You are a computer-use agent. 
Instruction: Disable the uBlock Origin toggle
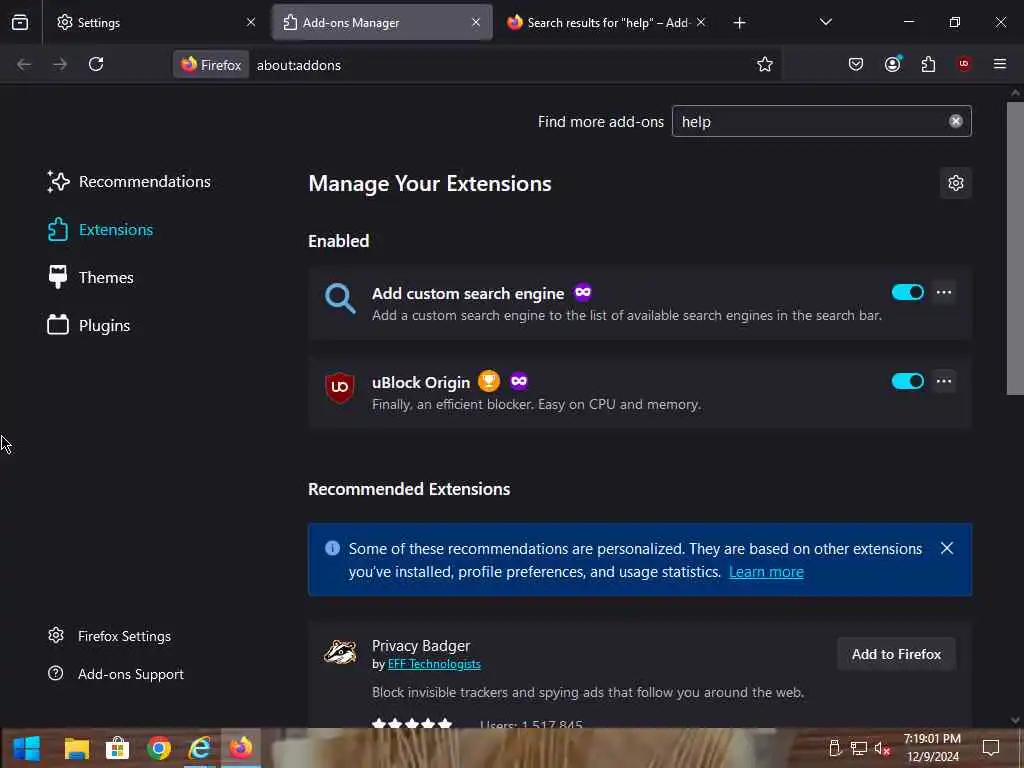(x=908, y=381)
